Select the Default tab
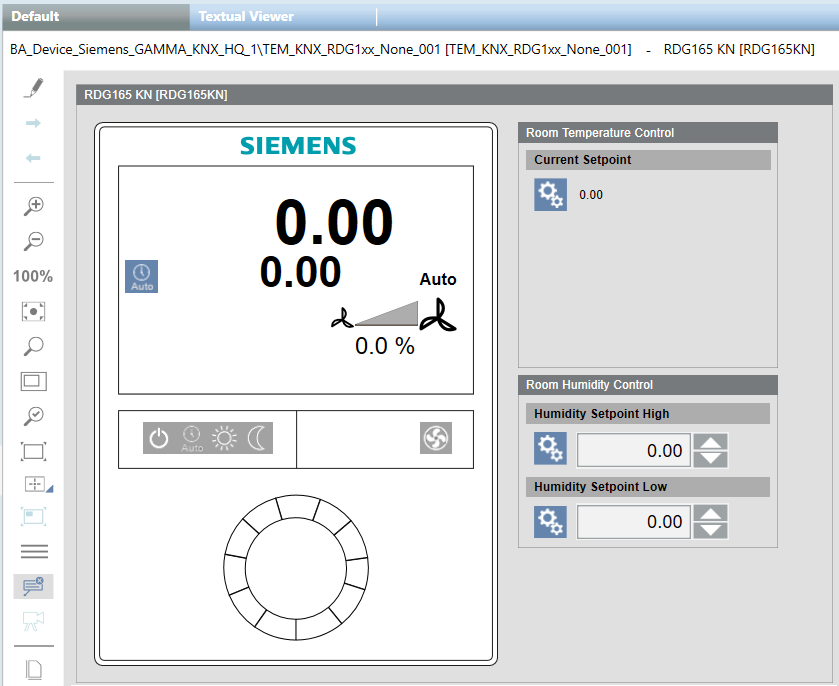839x686 pixels. click(x=35, y=16)
